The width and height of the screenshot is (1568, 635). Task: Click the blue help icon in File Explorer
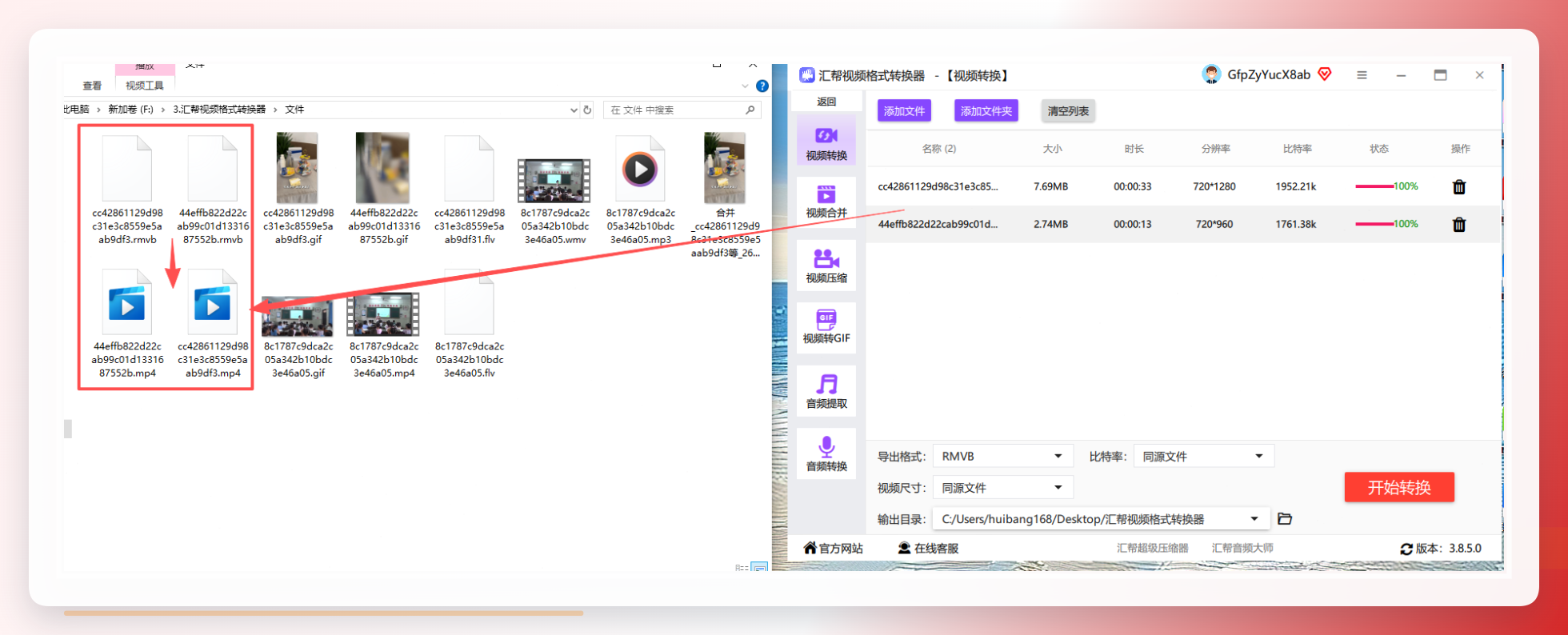click(x=762, y=86)
